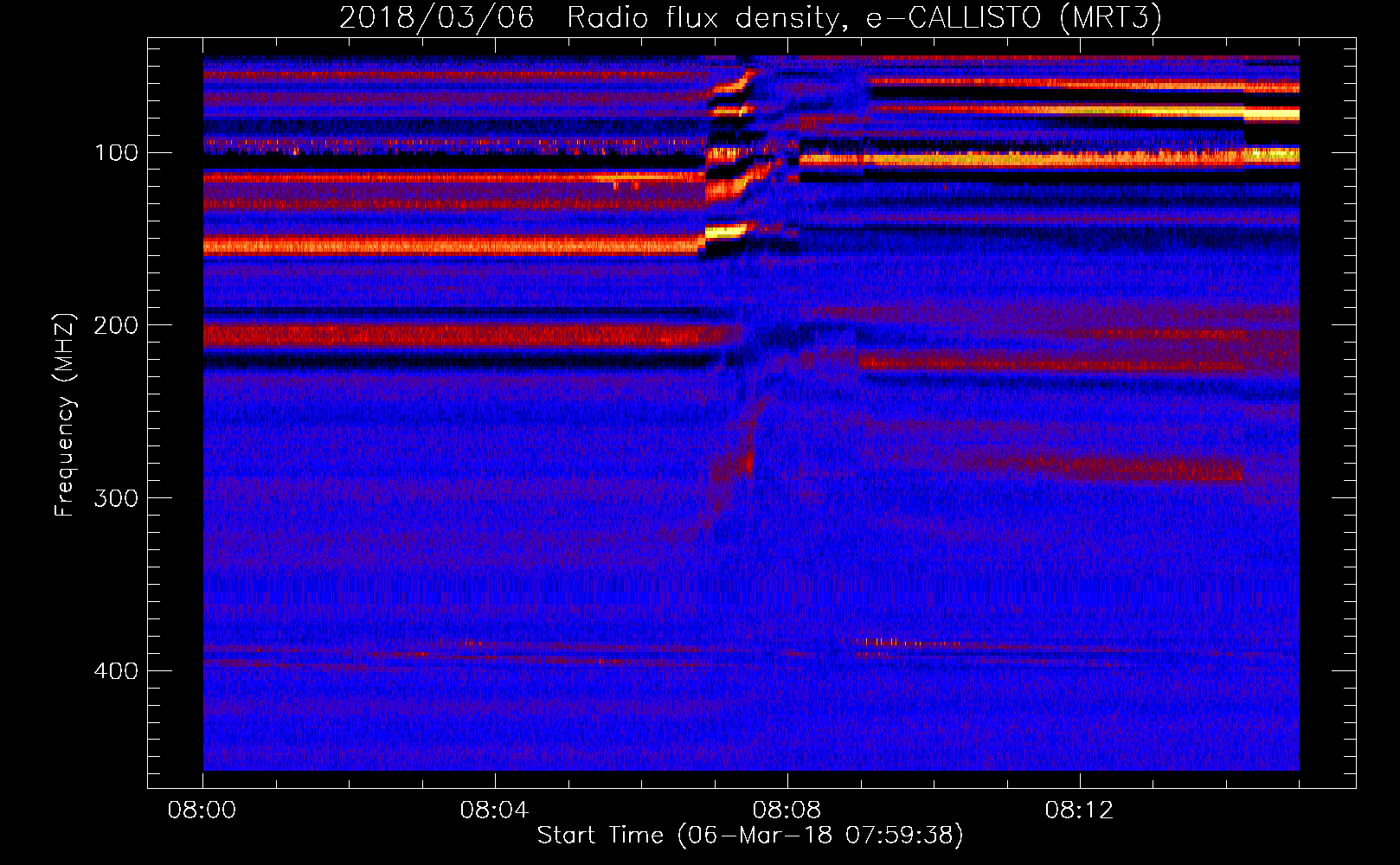Click the 08:08 time tick label

(787, 811)
